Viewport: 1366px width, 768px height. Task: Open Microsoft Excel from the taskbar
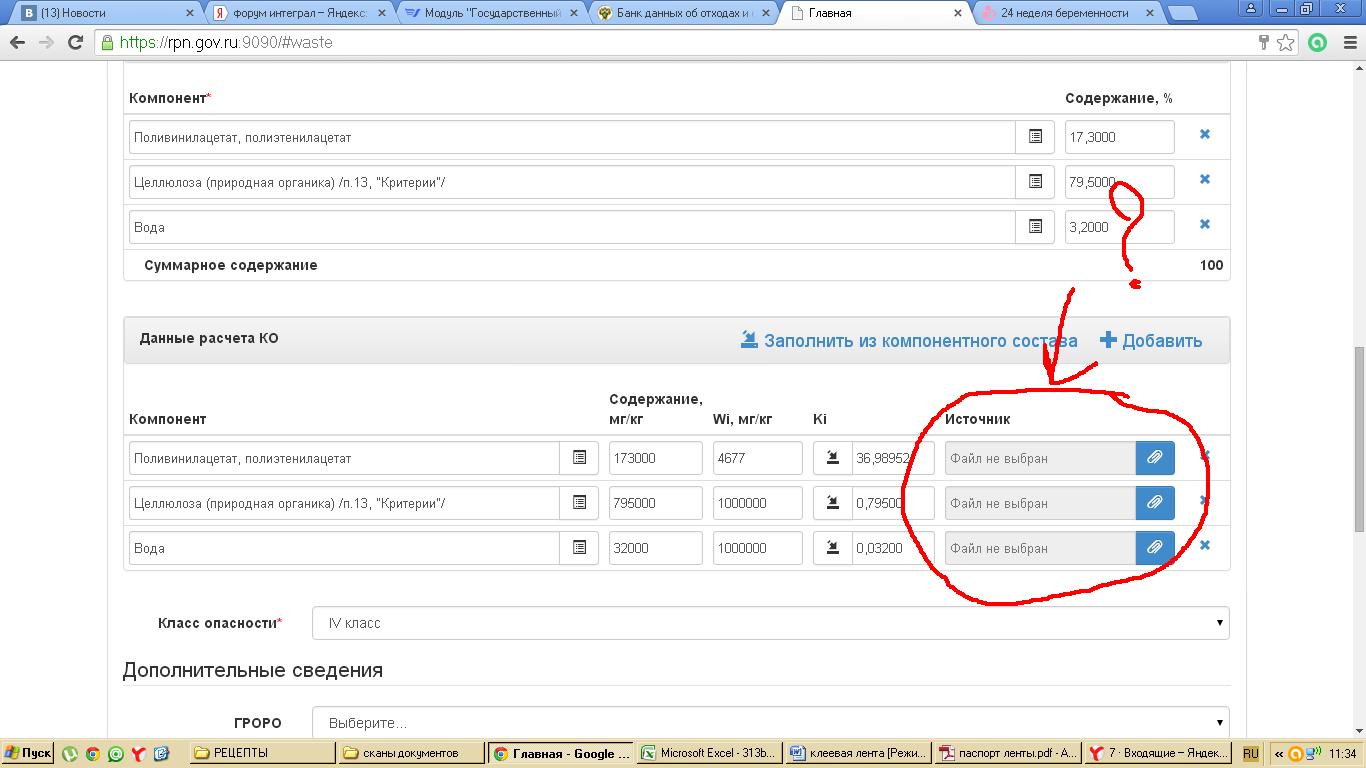pyautogui.click(x=708, y=753)
